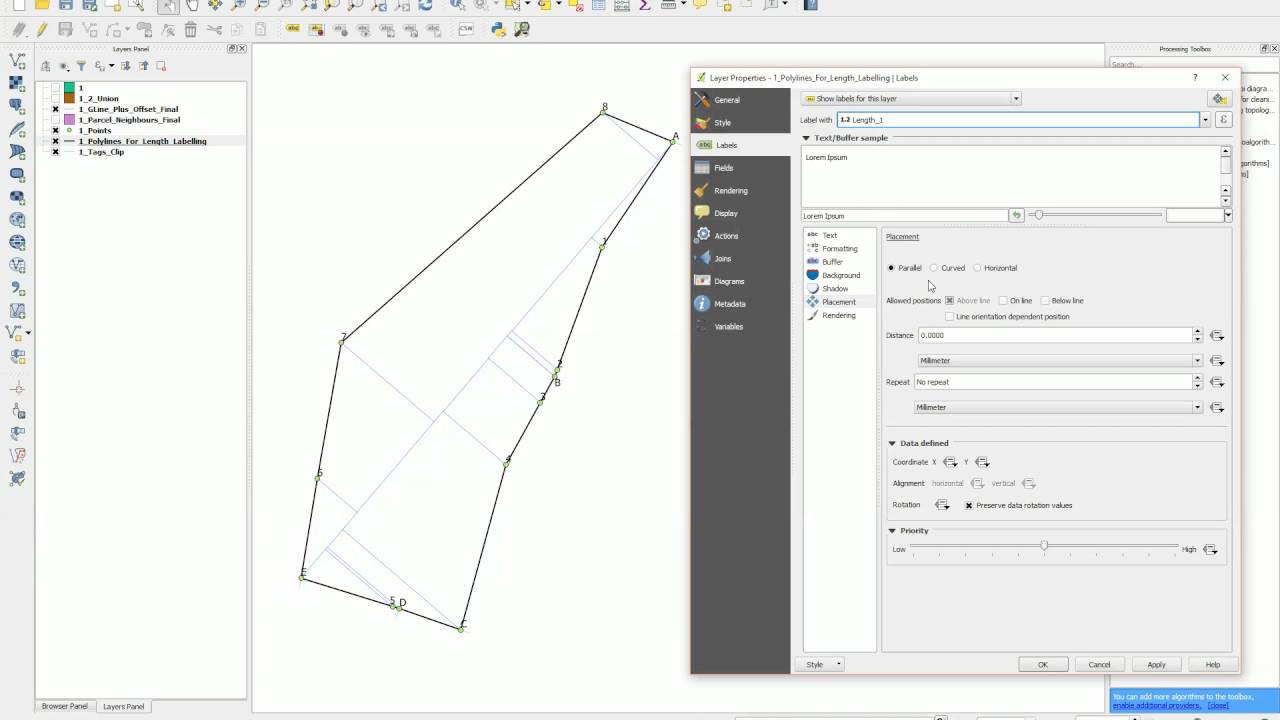The image size is (1280, 720).
Task: Select the Horizontal placement radio button
Action: tap(977, 268)
